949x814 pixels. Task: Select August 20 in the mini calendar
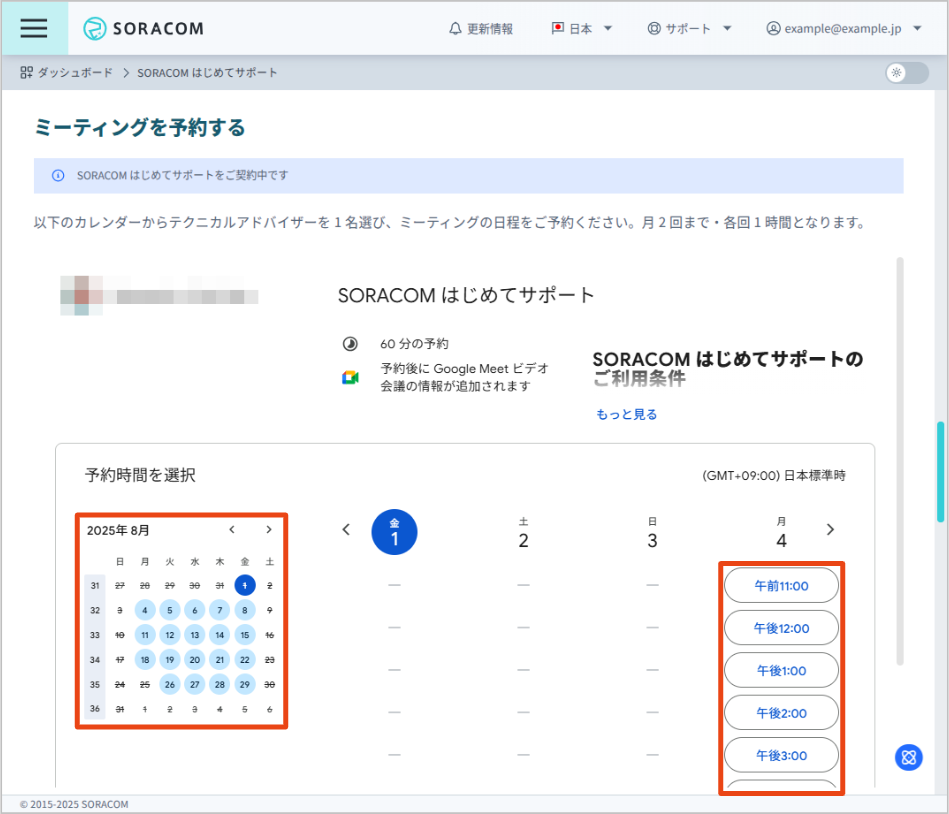click(195, 660)
